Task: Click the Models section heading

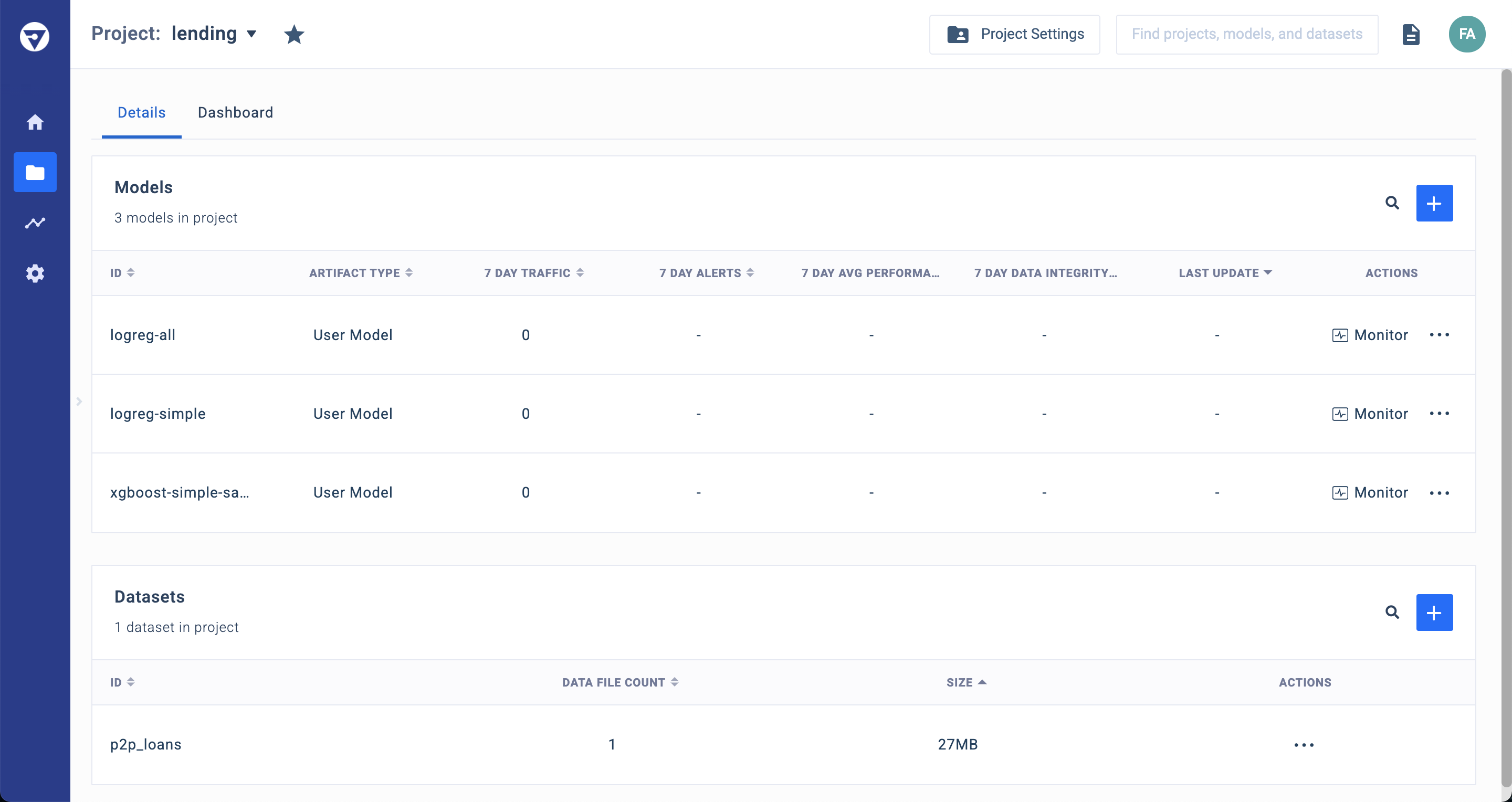Action: (143, 187)
